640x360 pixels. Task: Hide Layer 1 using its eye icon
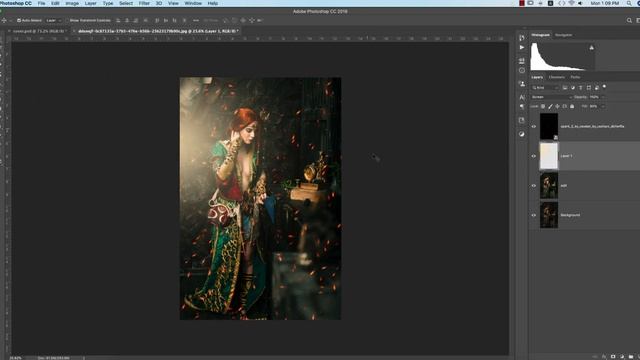click(x=533, y=156)
